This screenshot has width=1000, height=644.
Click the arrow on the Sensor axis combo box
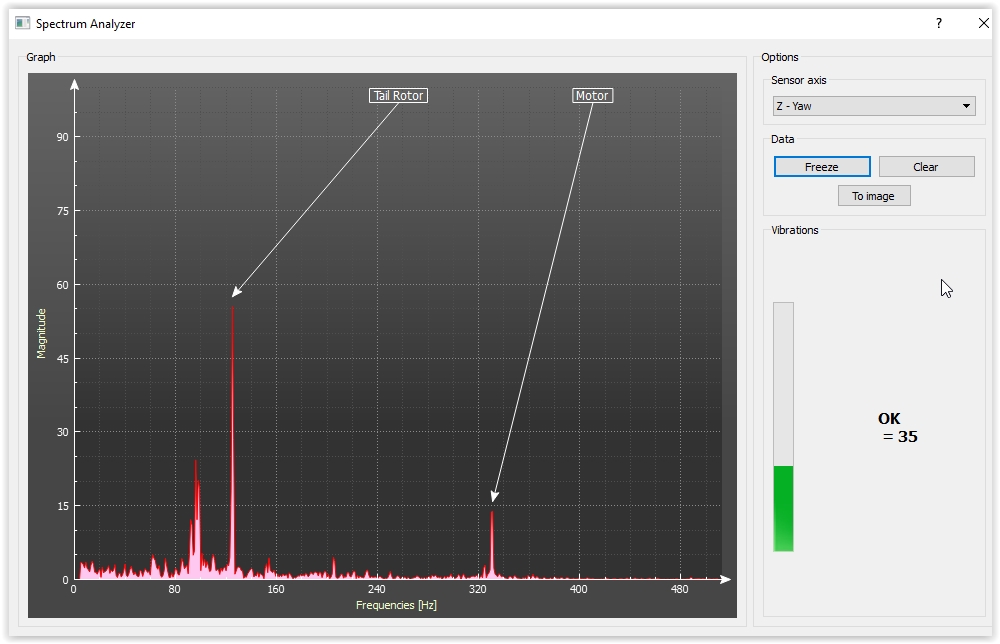click(x=966, y=106)
